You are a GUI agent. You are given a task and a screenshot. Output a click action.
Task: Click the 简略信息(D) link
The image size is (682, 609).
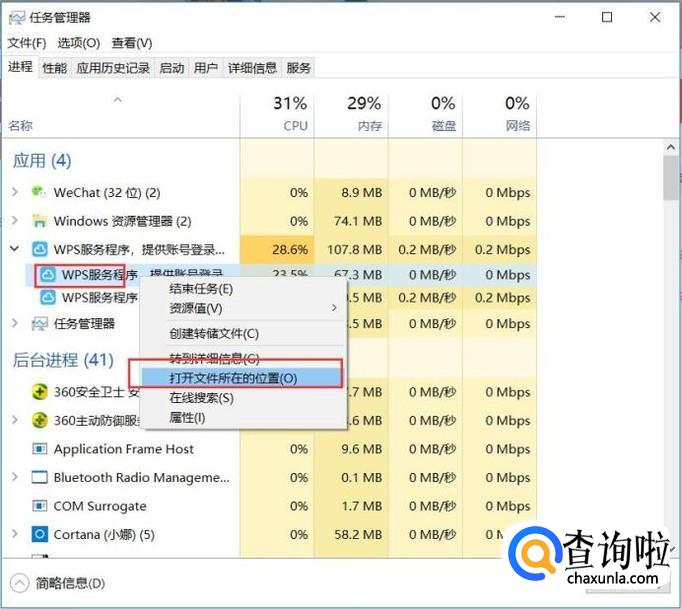click(x=70, y=583)
